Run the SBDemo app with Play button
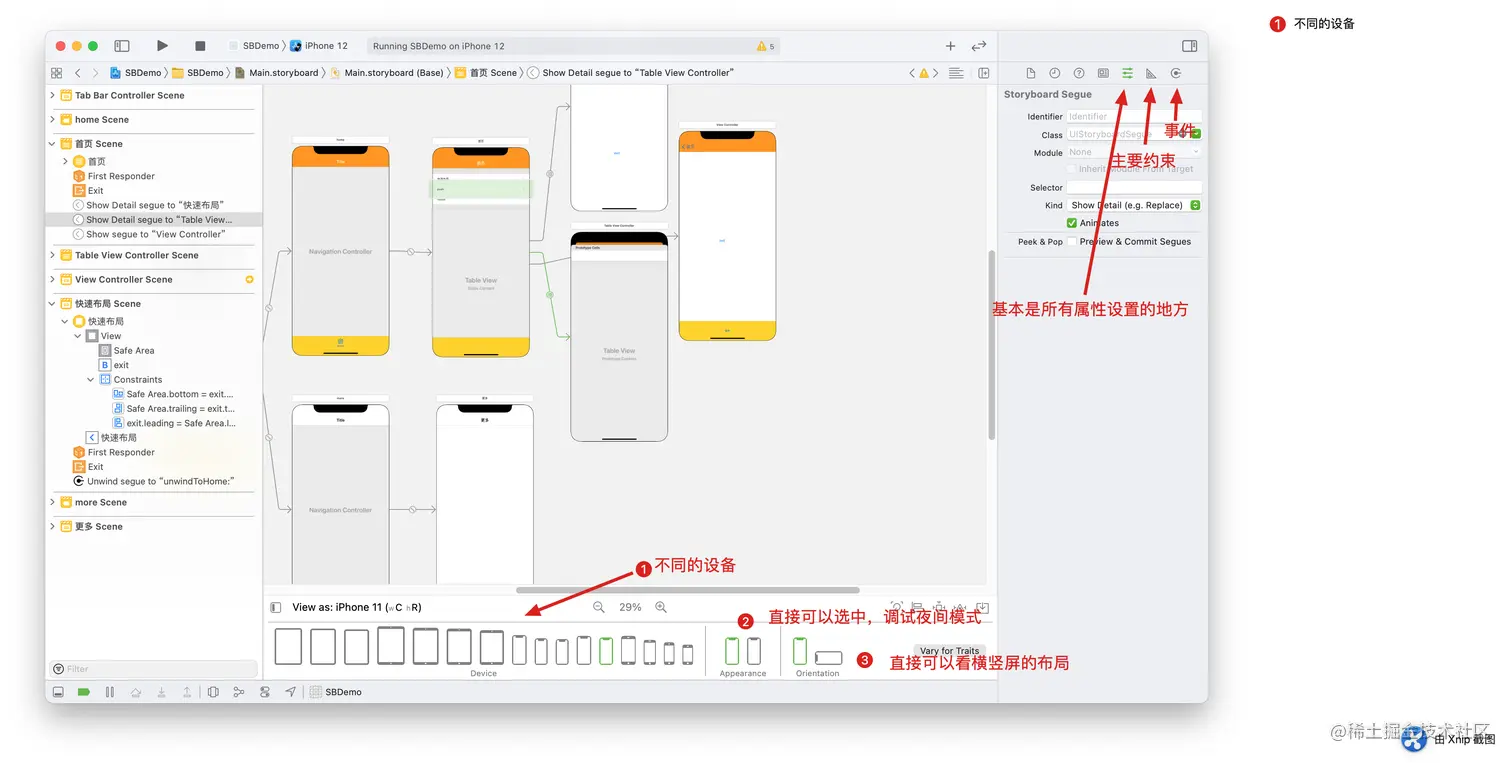 tap(162, 46)
